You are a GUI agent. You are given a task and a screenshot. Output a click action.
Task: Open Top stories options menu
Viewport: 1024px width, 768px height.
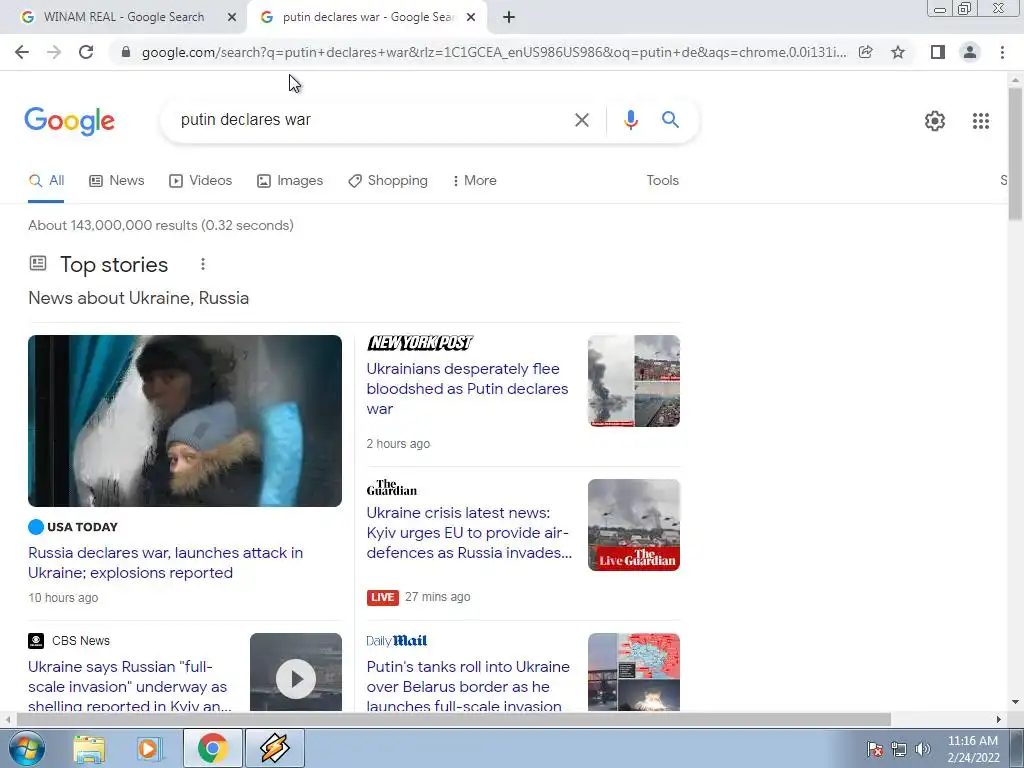pyautogui.click(x=203, y=264)
